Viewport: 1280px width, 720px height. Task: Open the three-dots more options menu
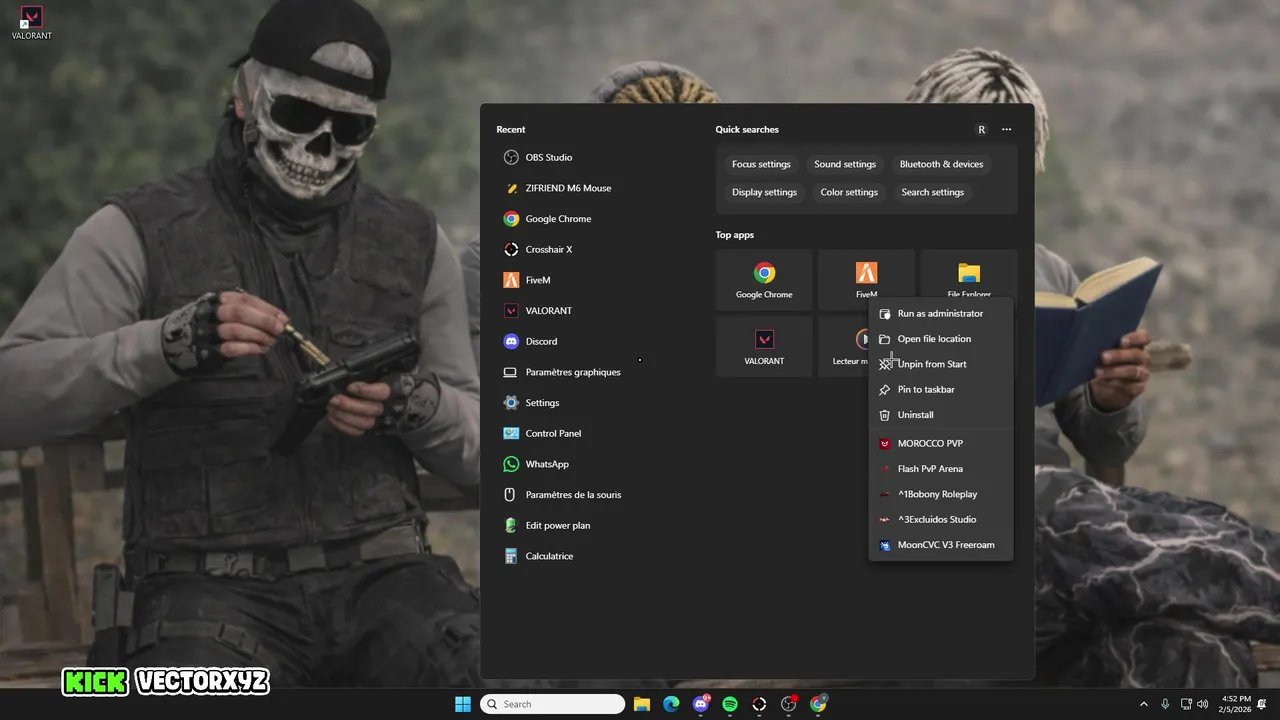point(1007,129)
